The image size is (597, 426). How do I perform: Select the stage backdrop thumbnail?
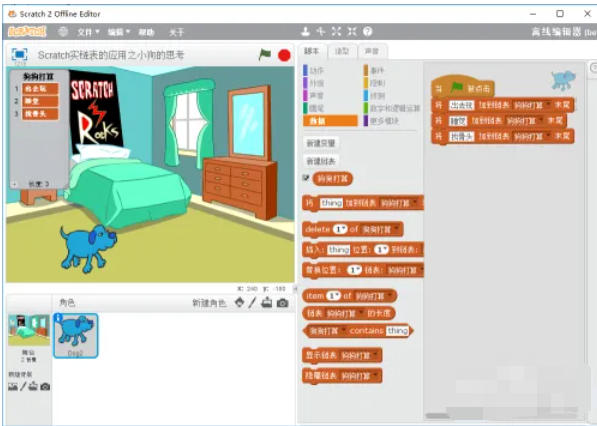[29, 330]
